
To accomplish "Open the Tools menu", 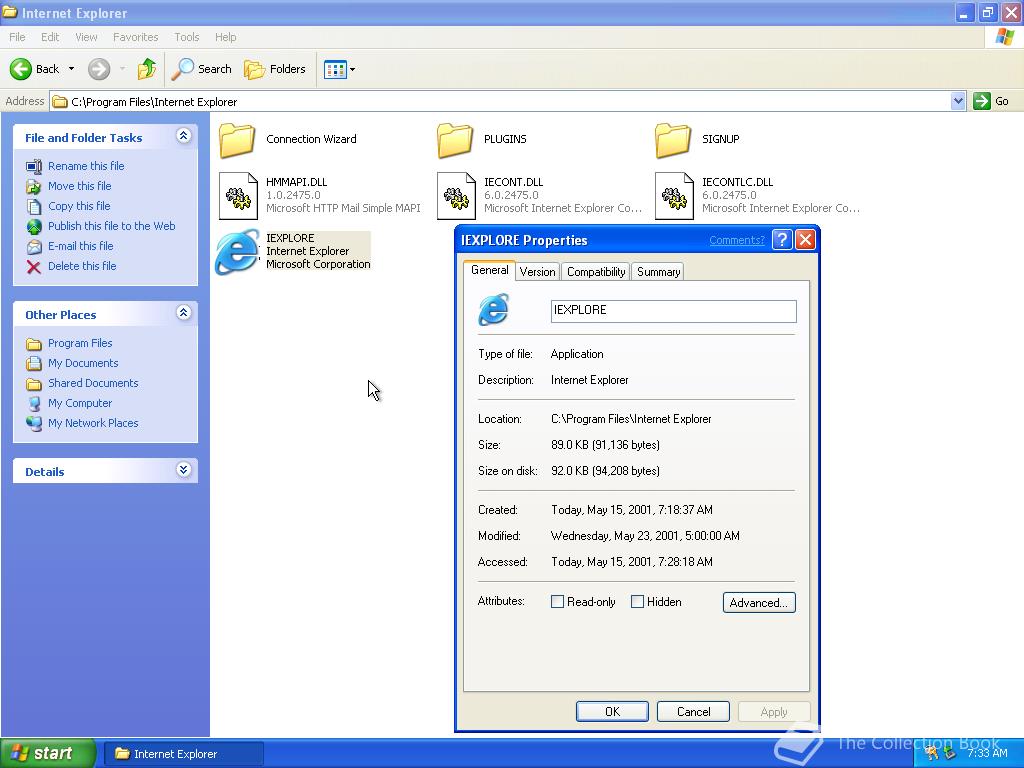I will (186, 37).
